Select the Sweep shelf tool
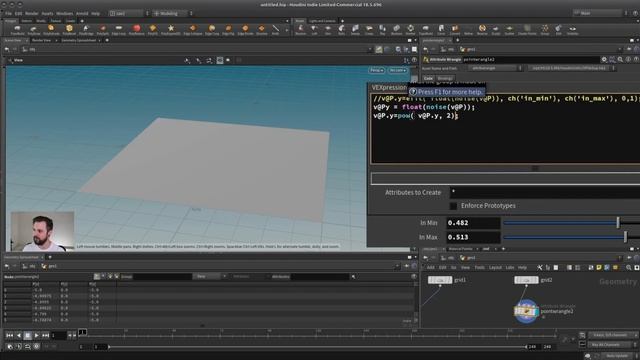Image resolution: width=640 pixels, height=360 pixels. pos(355,30)
